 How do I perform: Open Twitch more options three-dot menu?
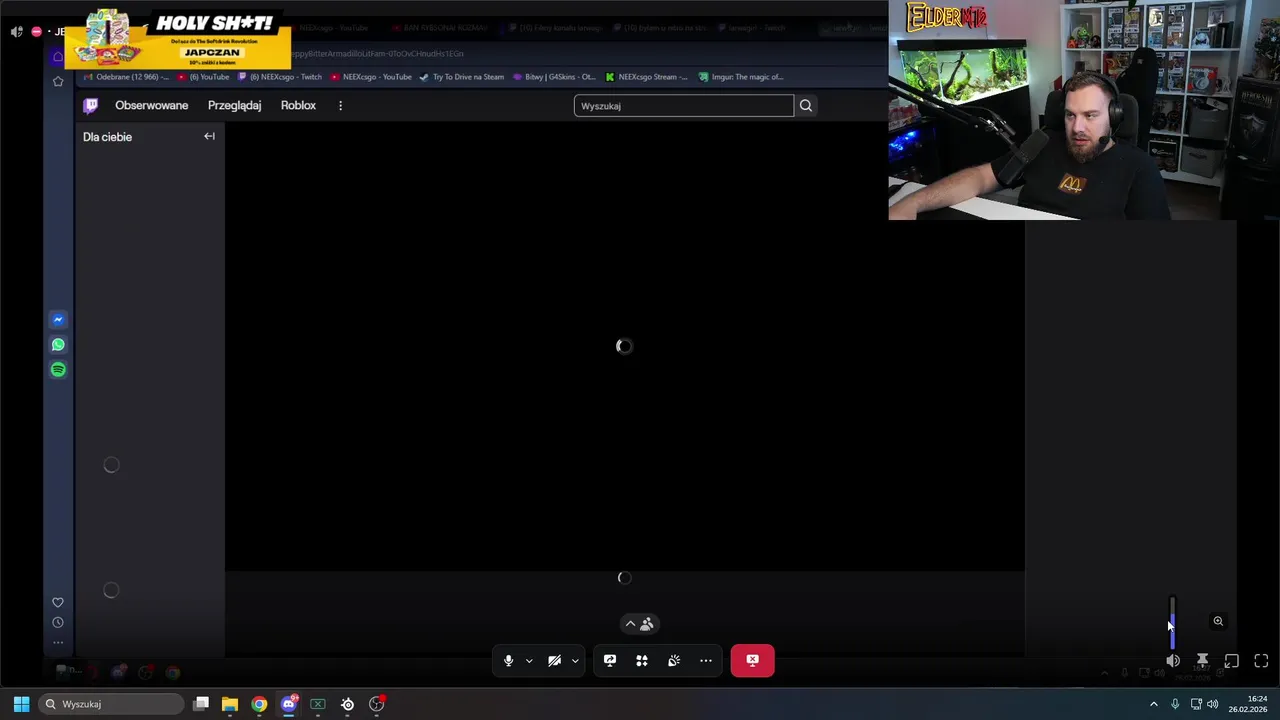(x=340, y=105)
